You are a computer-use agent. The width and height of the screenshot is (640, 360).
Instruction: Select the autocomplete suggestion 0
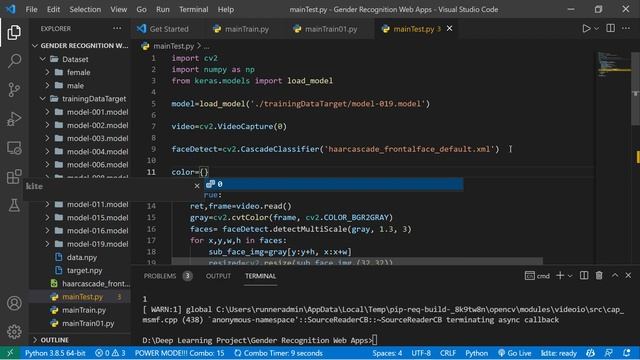point(333,184)
